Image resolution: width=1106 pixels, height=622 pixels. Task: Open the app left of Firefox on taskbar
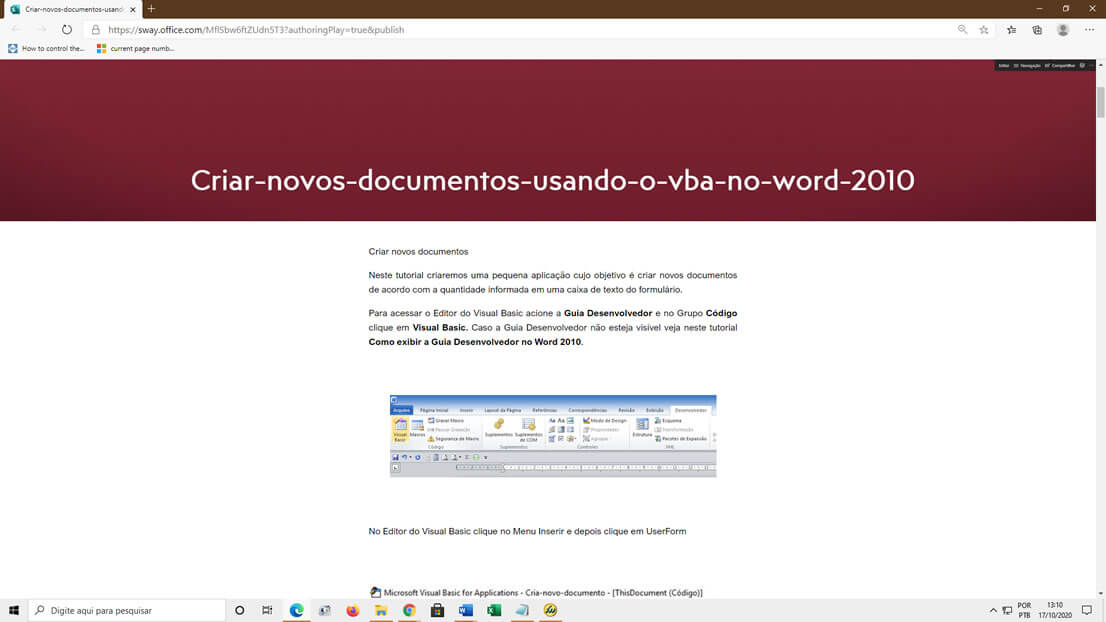pyautogui.click(x=324, y=610)
